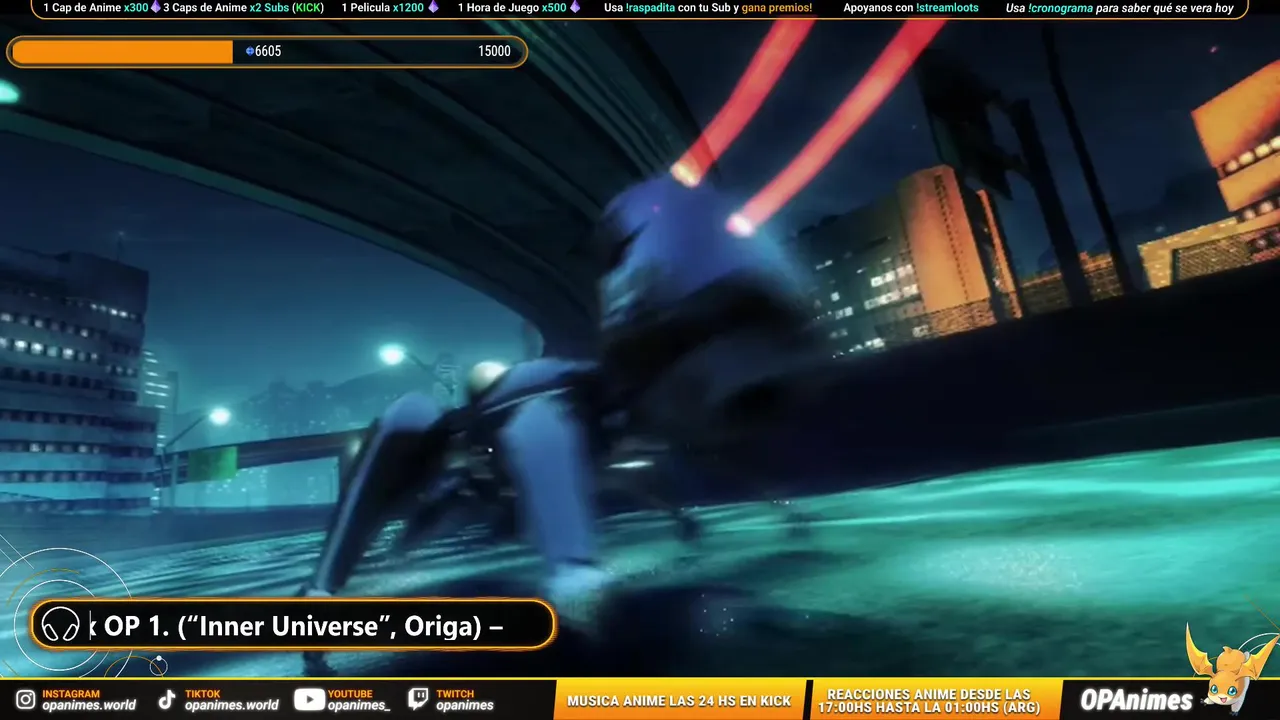
Task: Click "3 Caps de Anime x2 Subs (KICK)" text
Action: [x=244, y=8]
